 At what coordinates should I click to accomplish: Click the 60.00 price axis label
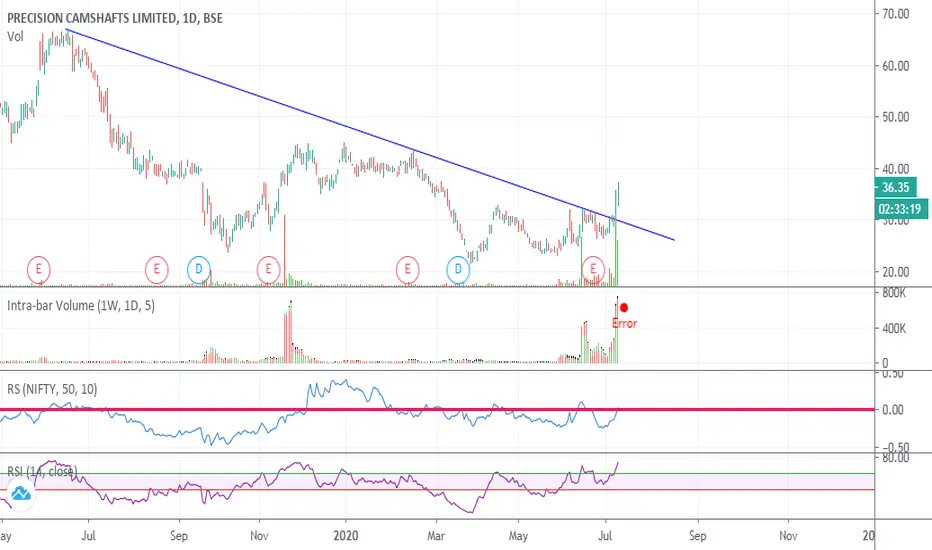tap(896, 65)
